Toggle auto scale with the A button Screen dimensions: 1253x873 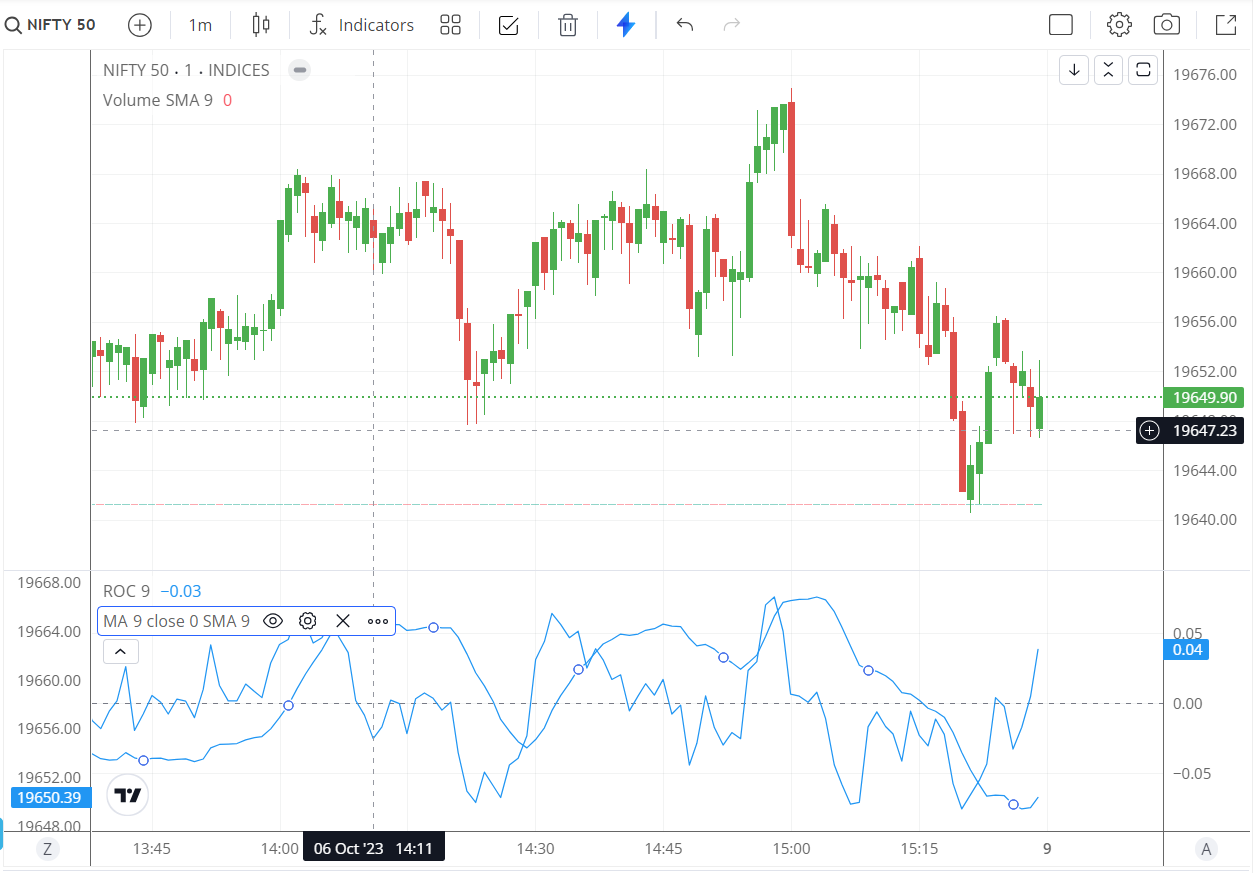pos(1206,850)
